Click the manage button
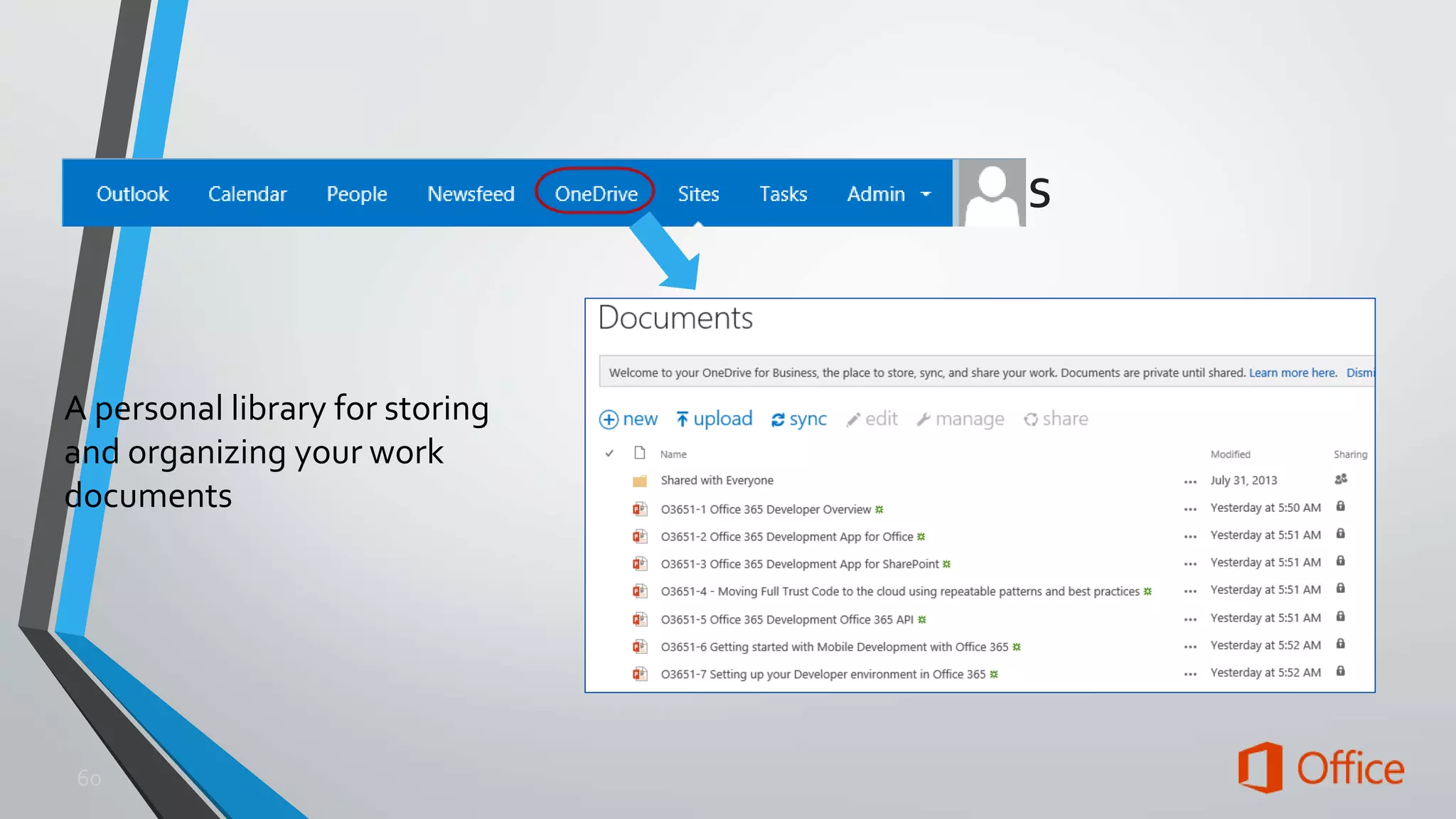This screenshot has height=819, width=1456. 960,419
